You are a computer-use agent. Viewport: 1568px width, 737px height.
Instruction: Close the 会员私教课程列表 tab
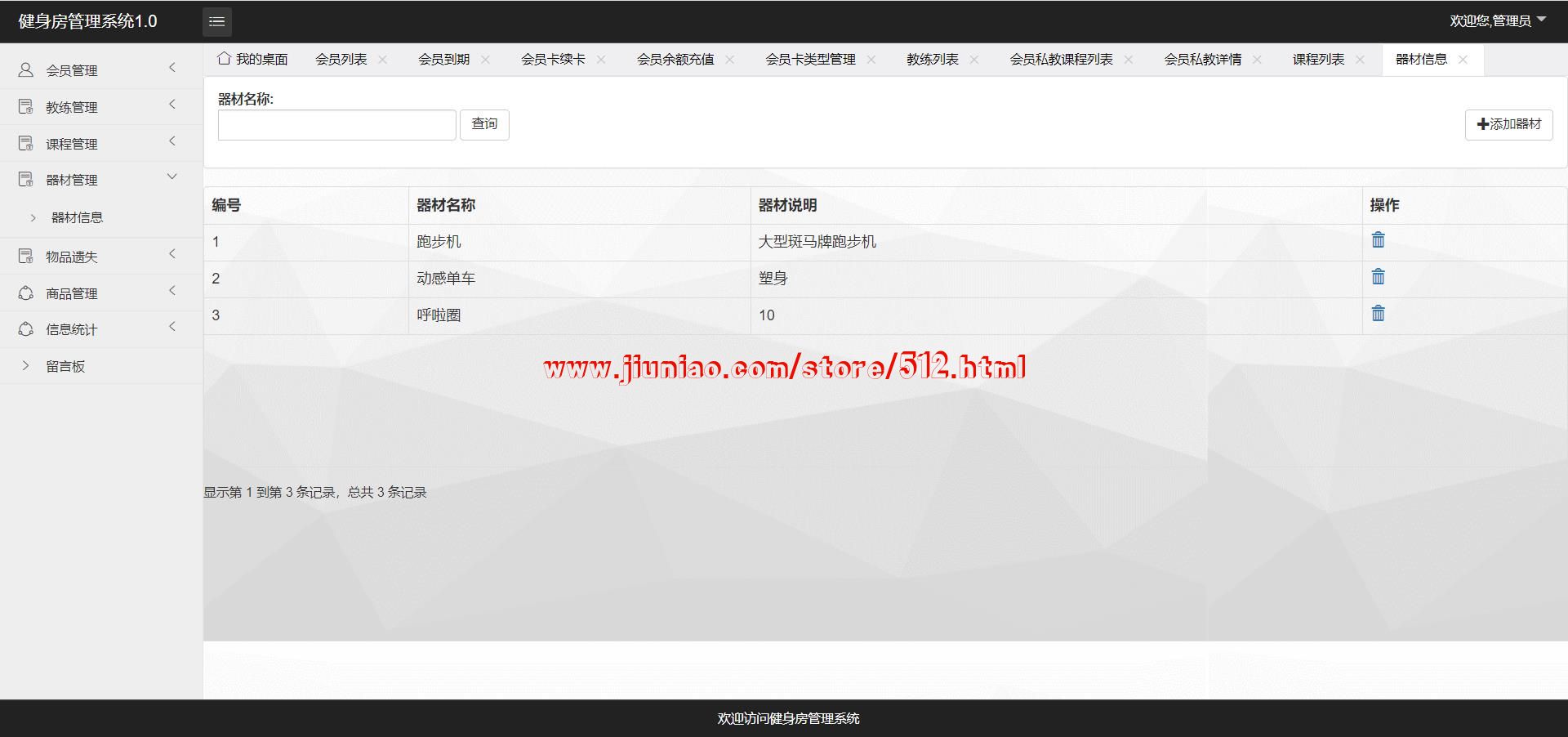tap(1129, 60)
